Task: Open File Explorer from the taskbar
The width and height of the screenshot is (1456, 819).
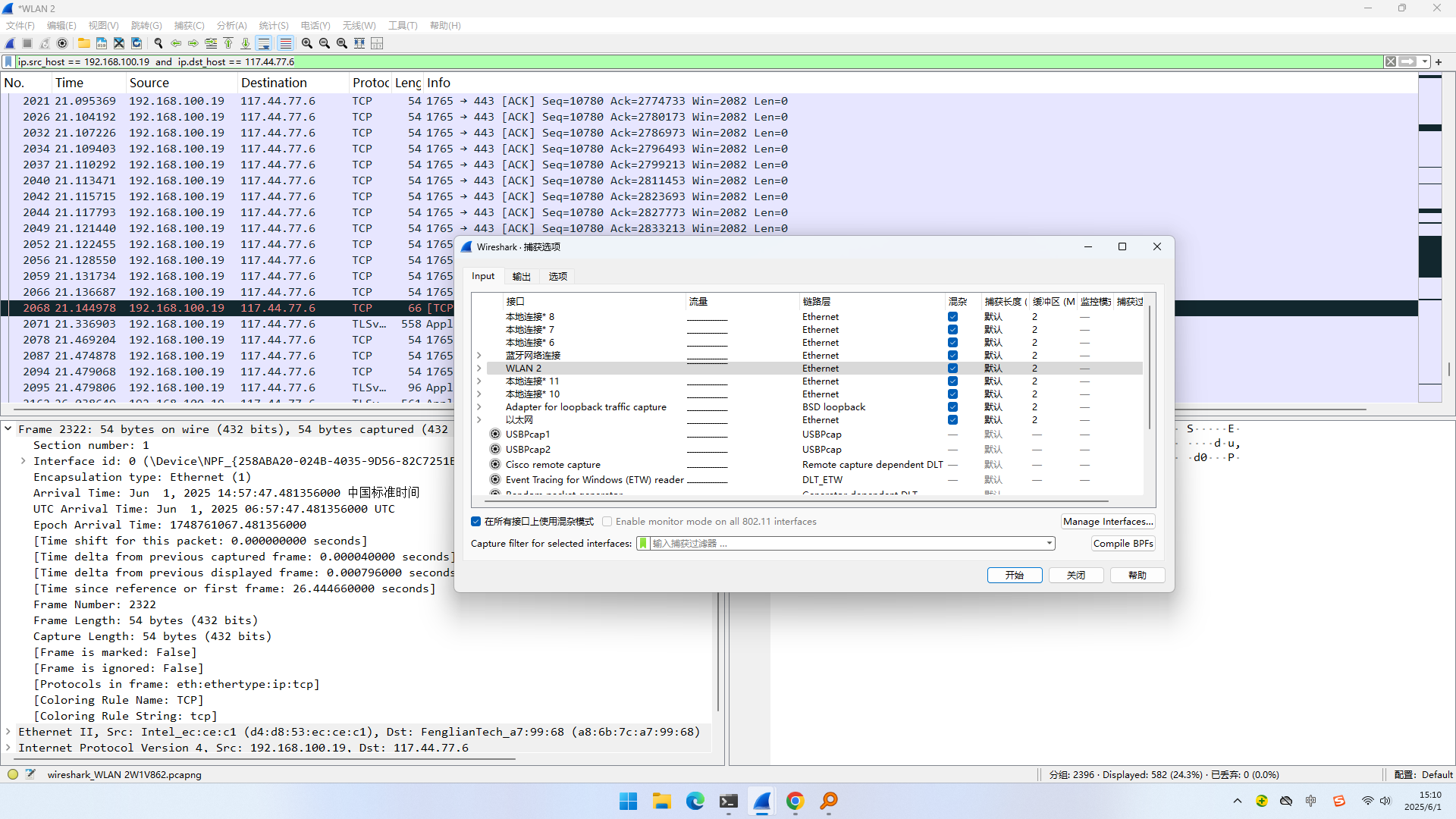Action: [x=661, y=801]
